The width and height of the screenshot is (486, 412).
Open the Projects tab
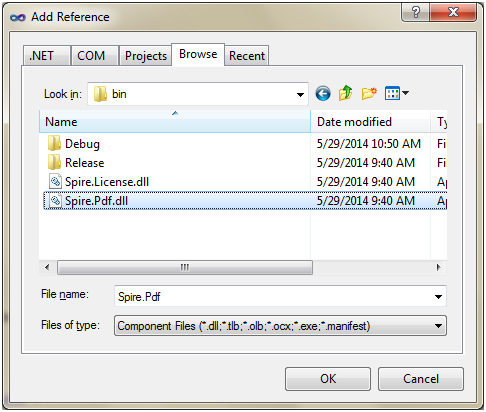click(145, 56)
